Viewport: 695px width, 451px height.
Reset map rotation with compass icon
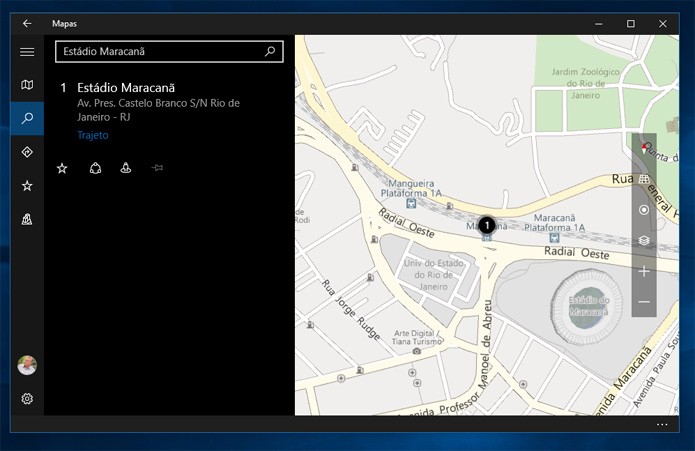pyautogui.click(x=644, y=148)
